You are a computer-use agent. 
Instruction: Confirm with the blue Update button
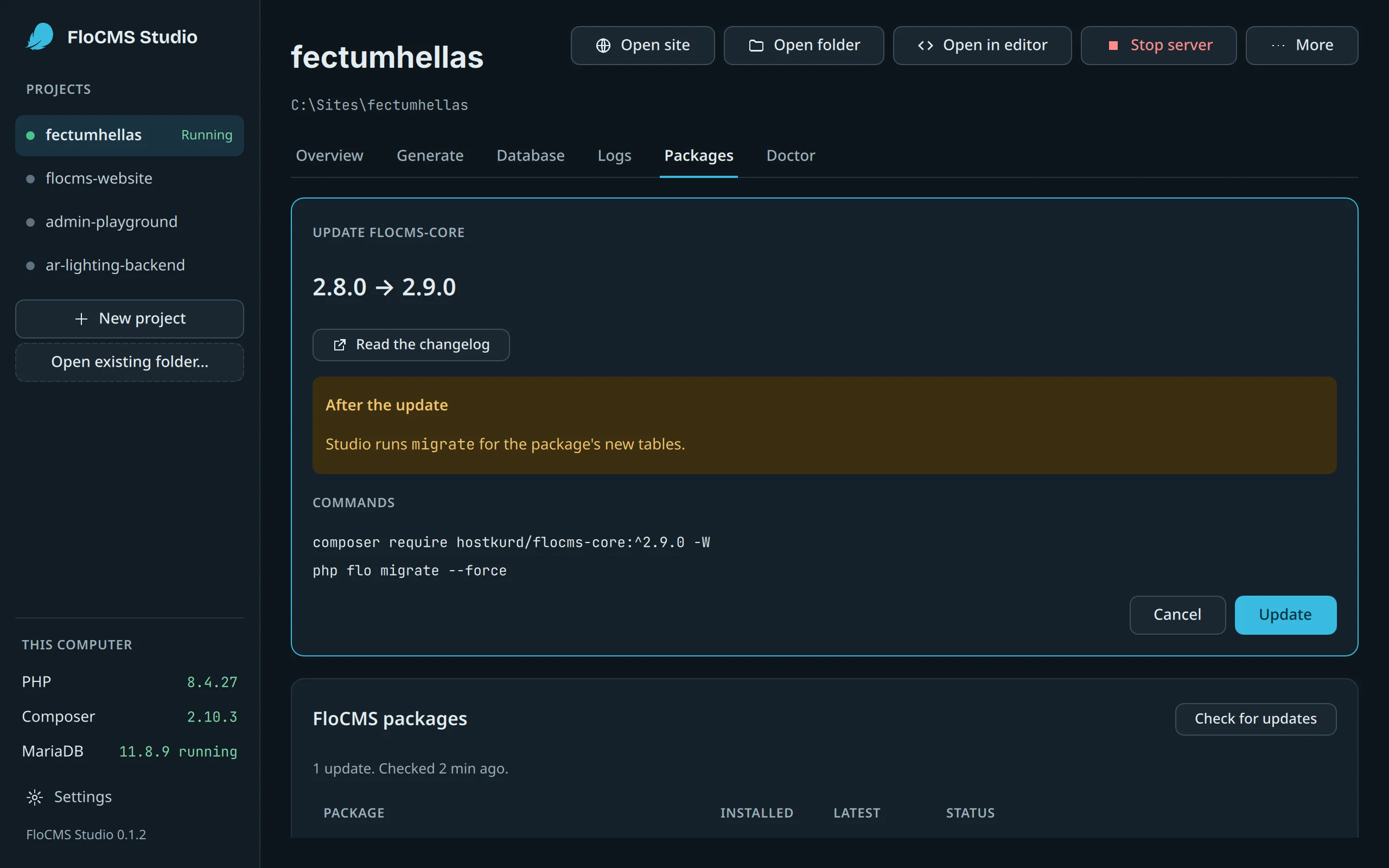[1285, 615]
